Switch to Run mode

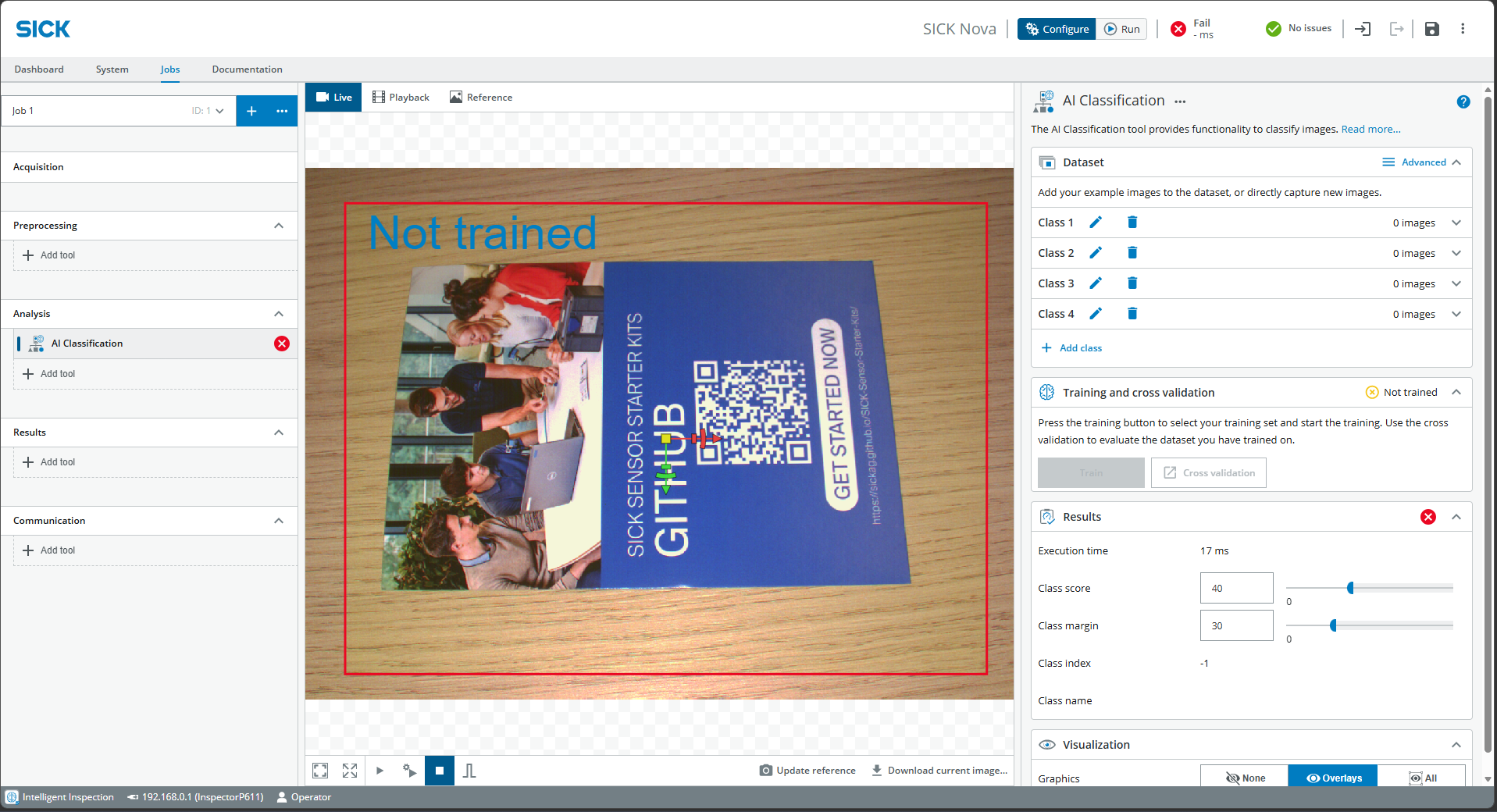point(1121,29)
